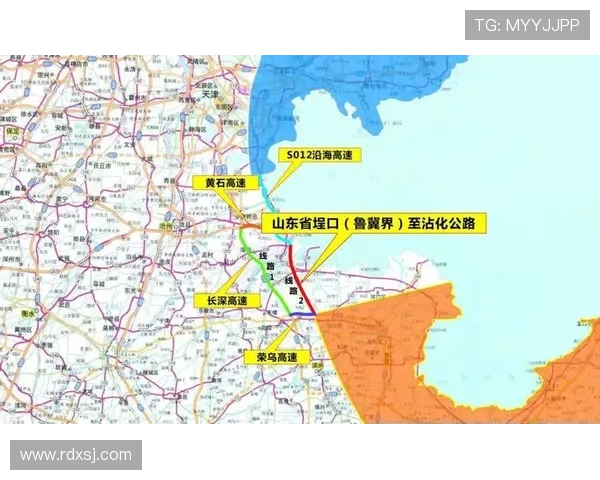
Task: Click the 永清 label on map
Action: (x=130, y=69)
